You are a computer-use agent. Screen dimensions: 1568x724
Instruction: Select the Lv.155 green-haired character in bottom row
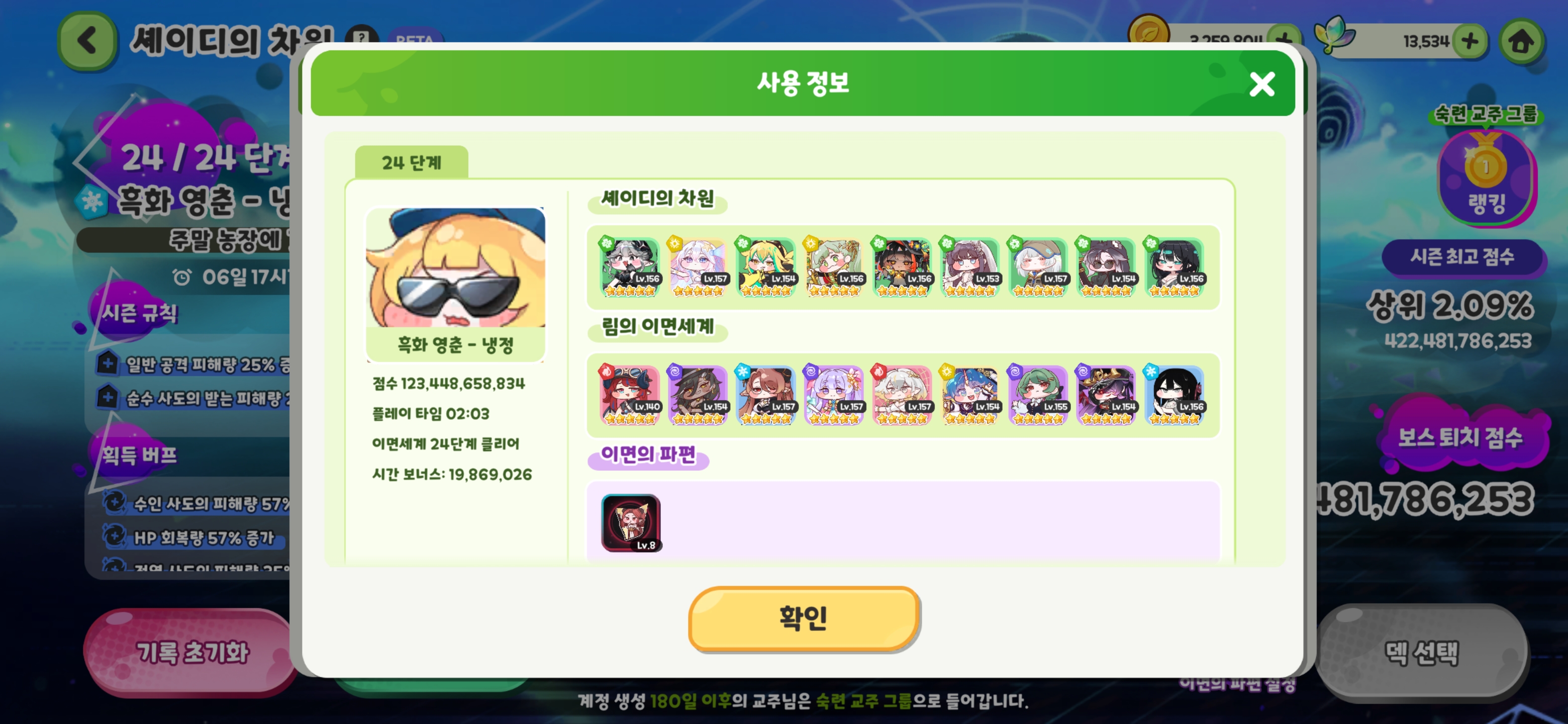1038,395
